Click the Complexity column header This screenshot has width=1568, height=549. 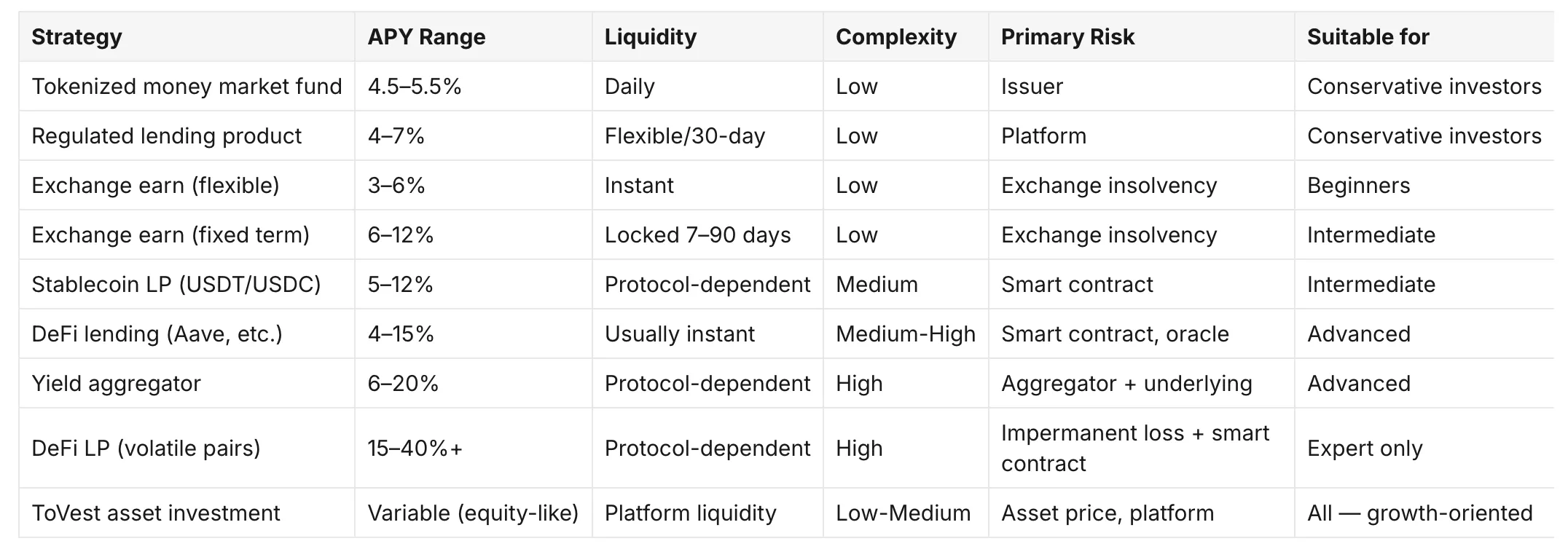click(906, 36)
